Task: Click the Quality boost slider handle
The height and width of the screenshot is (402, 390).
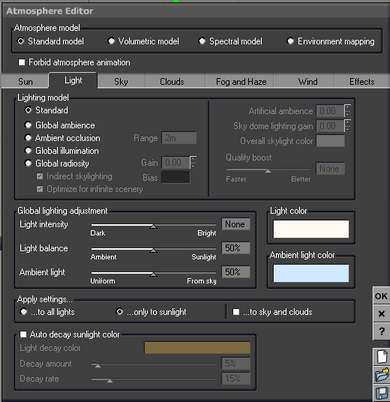Action: (268, 171)
